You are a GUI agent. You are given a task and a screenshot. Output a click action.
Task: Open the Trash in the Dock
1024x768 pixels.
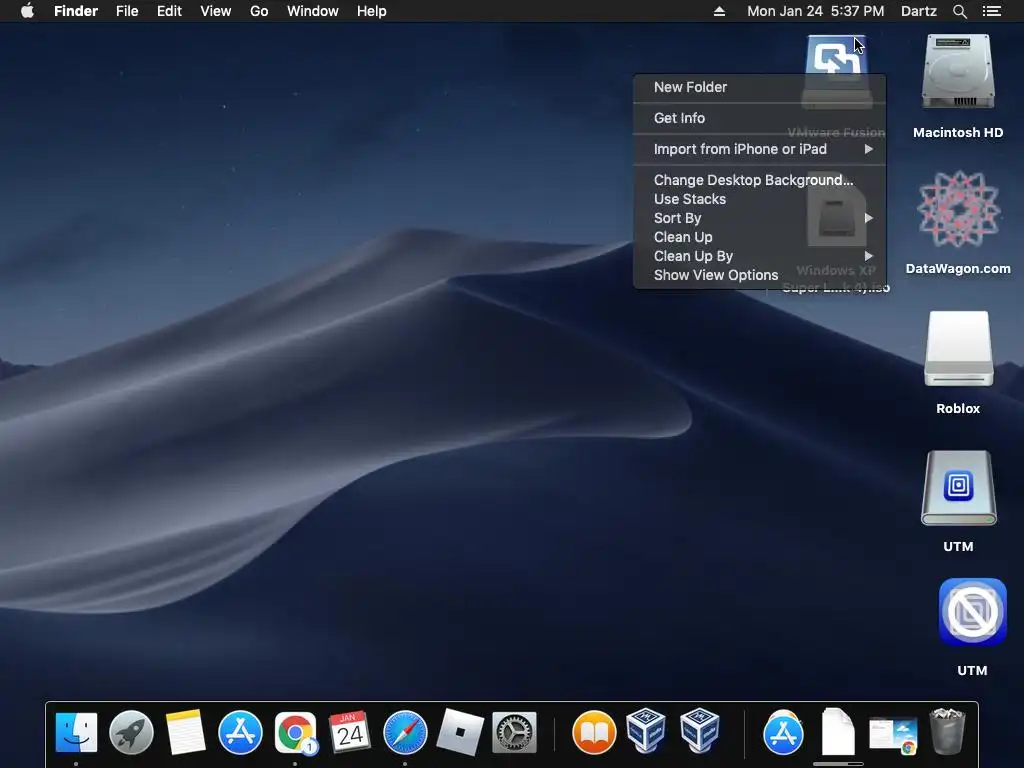click(947, 731)
